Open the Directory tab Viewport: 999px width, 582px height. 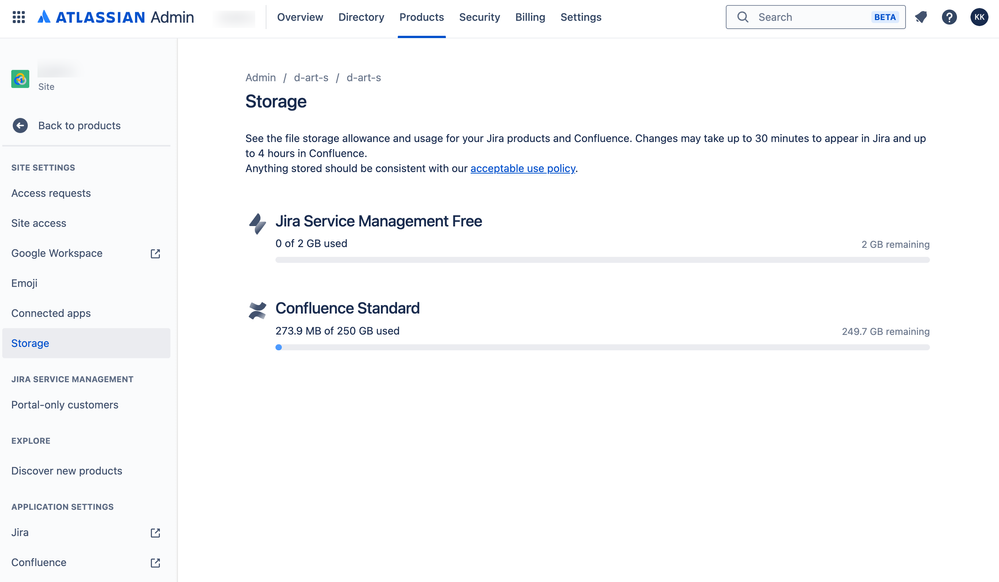[361, 17]
